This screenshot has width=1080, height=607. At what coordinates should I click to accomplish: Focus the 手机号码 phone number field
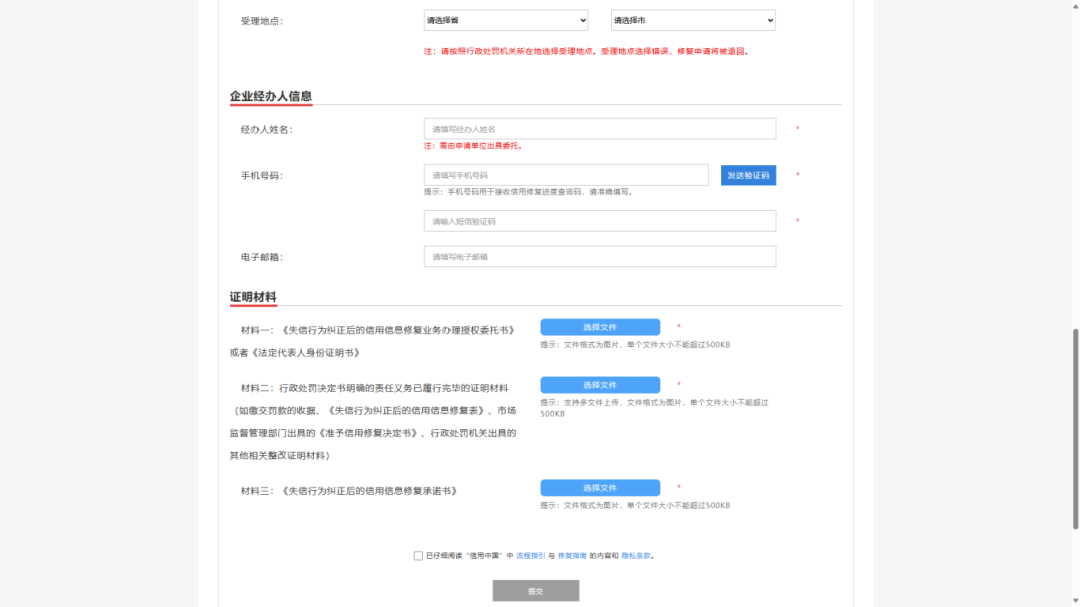pyautogui.click(x=565, y=175)
